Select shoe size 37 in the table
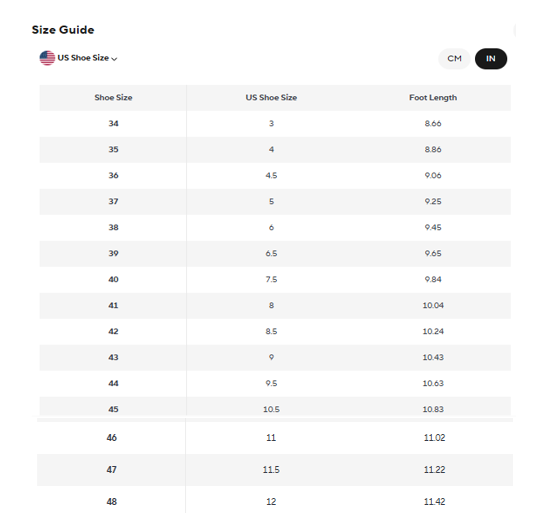 [113, 201]
